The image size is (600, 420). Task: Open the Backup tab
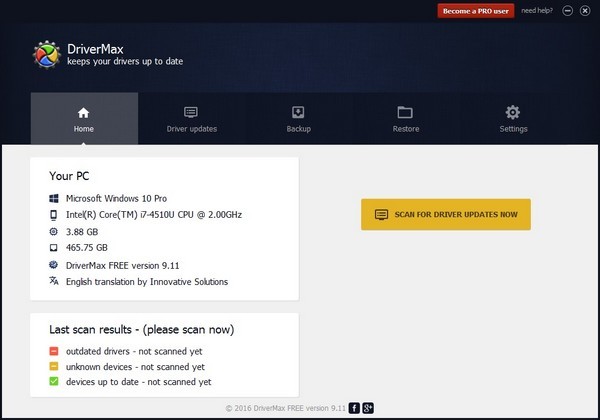point(298,118)
